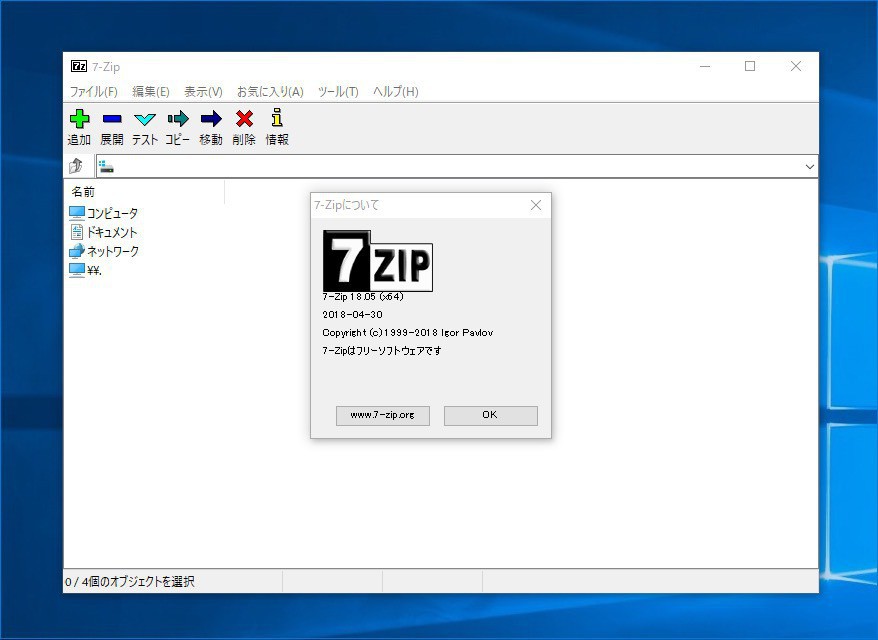Click the up-one-folder icon beside address bar
This screenshot has width=878, height=640.
pyautogui.click(x=76, y=166)
